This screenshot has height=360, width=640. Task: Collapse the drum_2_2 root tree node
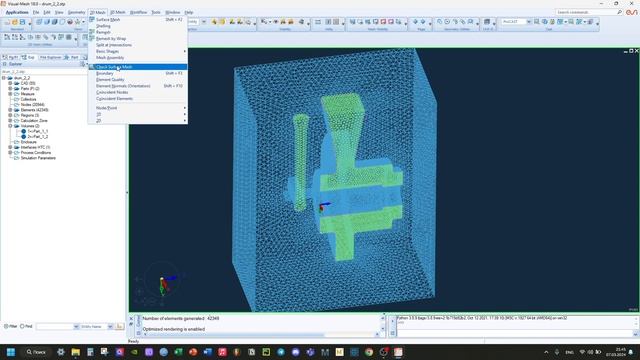click(4, 78)
